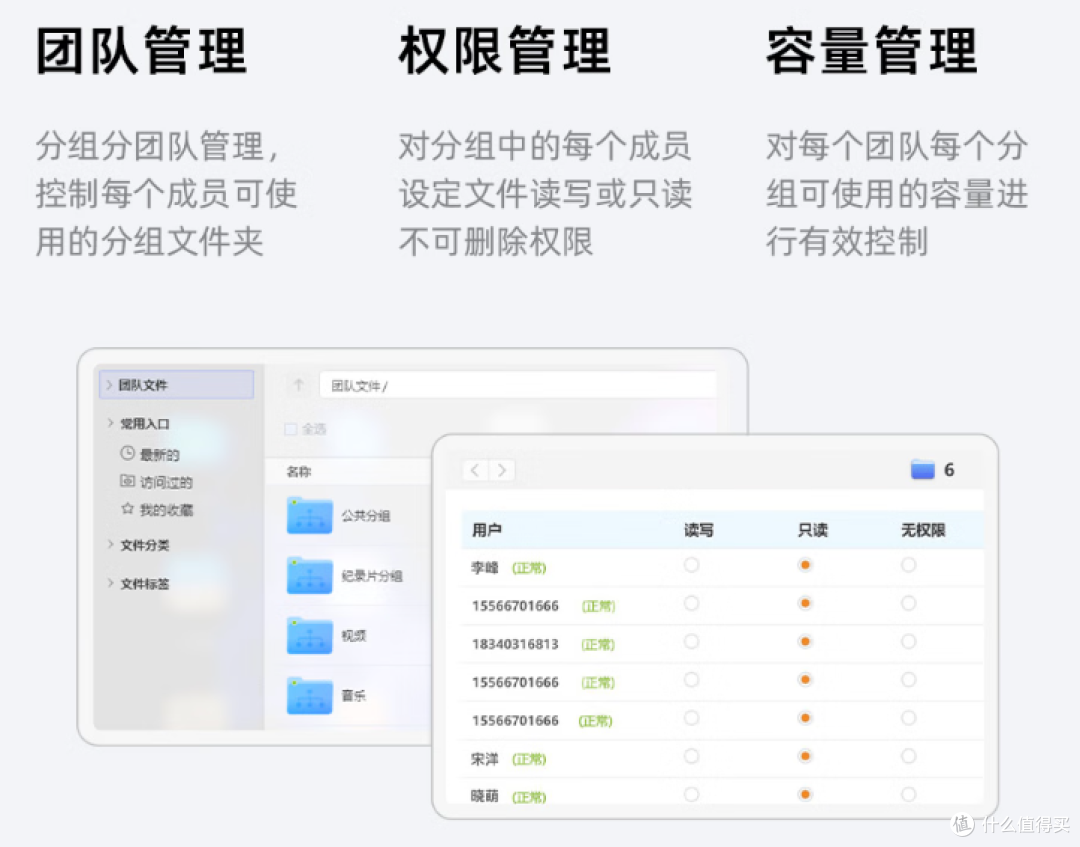Click the blue folder icon next to 6

pyautogui.click(x=922, y=470)
